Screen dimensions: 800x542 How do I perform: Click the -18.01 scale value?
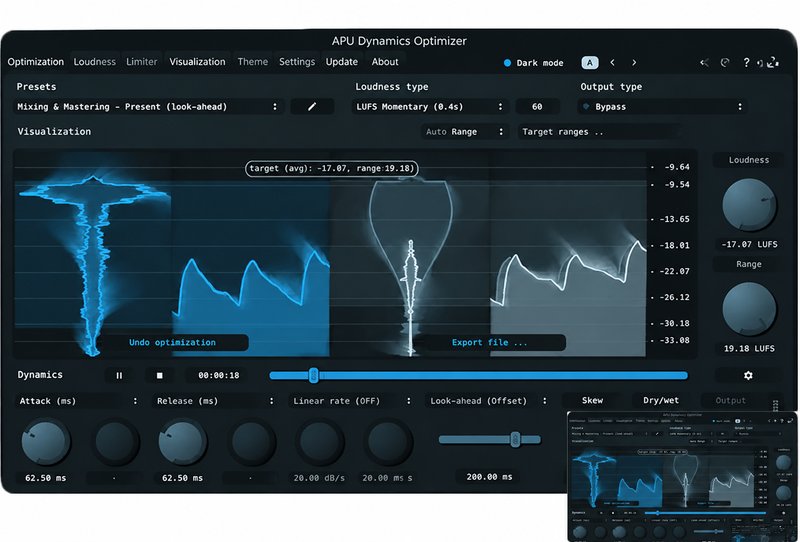pos(674,245)
